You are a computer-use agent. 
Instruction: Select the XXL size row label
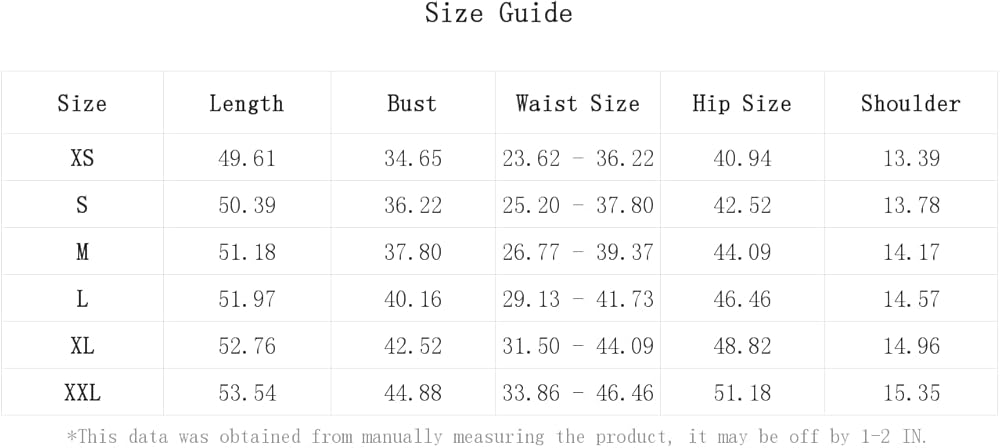pyautogui.click(x=82, y=394)
